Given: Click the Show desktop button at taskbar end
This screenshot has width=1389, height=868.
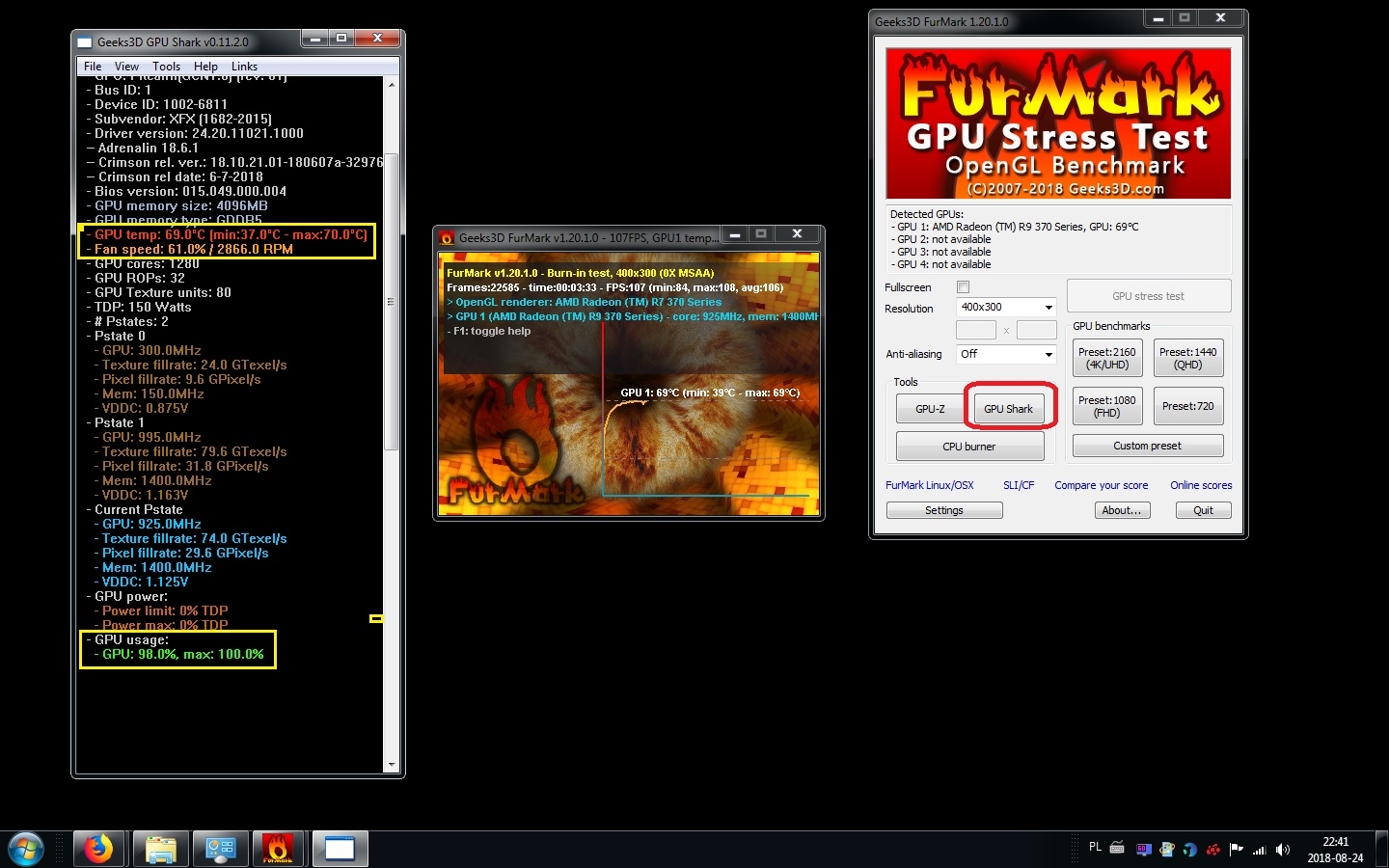Looking at the screenshot, I should click(x=1382, y=849).
